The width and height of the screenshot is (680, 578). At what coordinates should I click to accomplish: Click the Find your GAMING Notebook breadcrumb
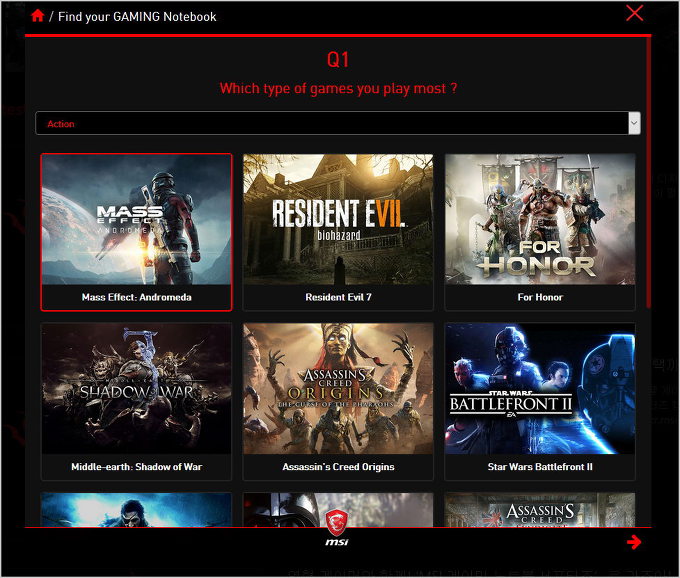tap(137, 16)
